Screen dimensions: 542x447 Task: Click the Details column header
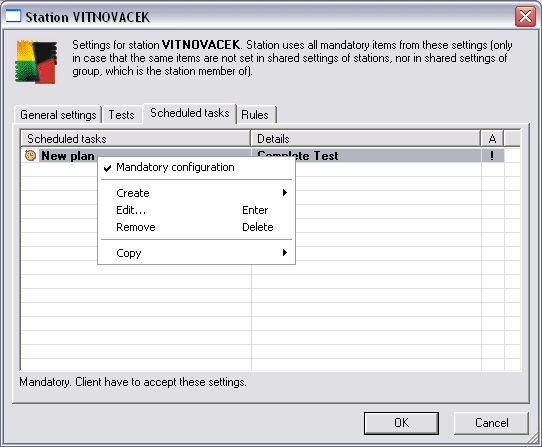click(x=366, y=139)
